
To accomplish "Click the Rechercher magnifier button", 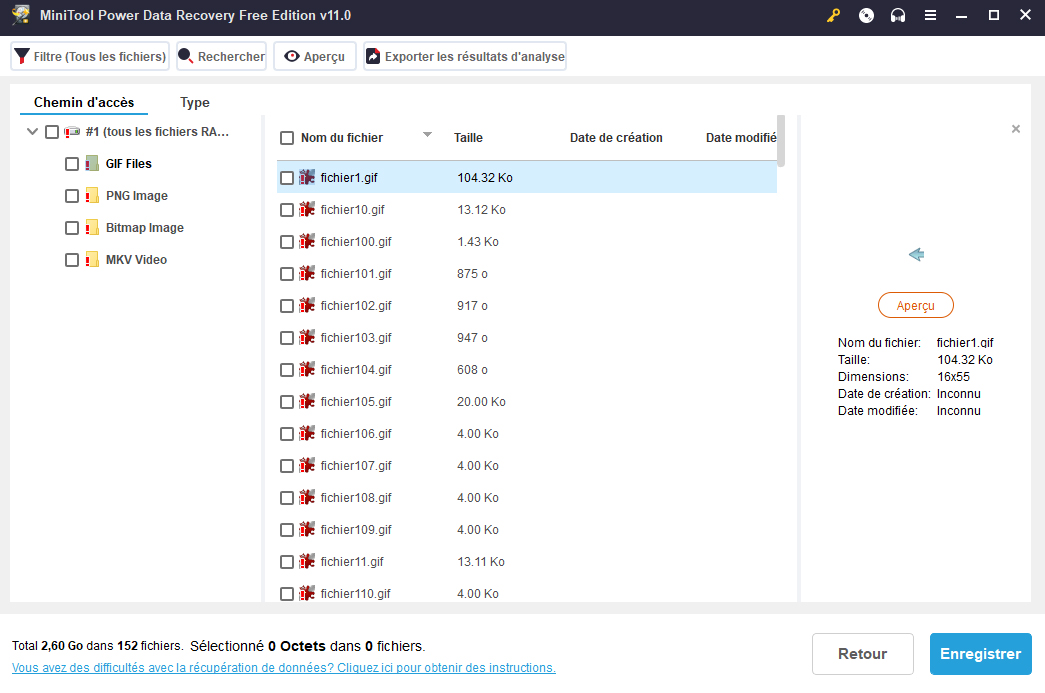I will (221, 57).
